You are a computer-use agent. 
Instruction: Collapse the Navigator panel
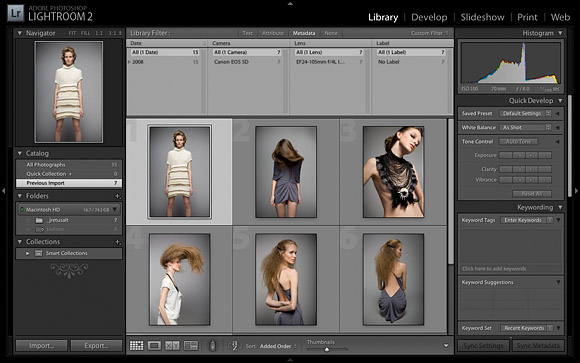pyautogui.click(x=20, y=33)
